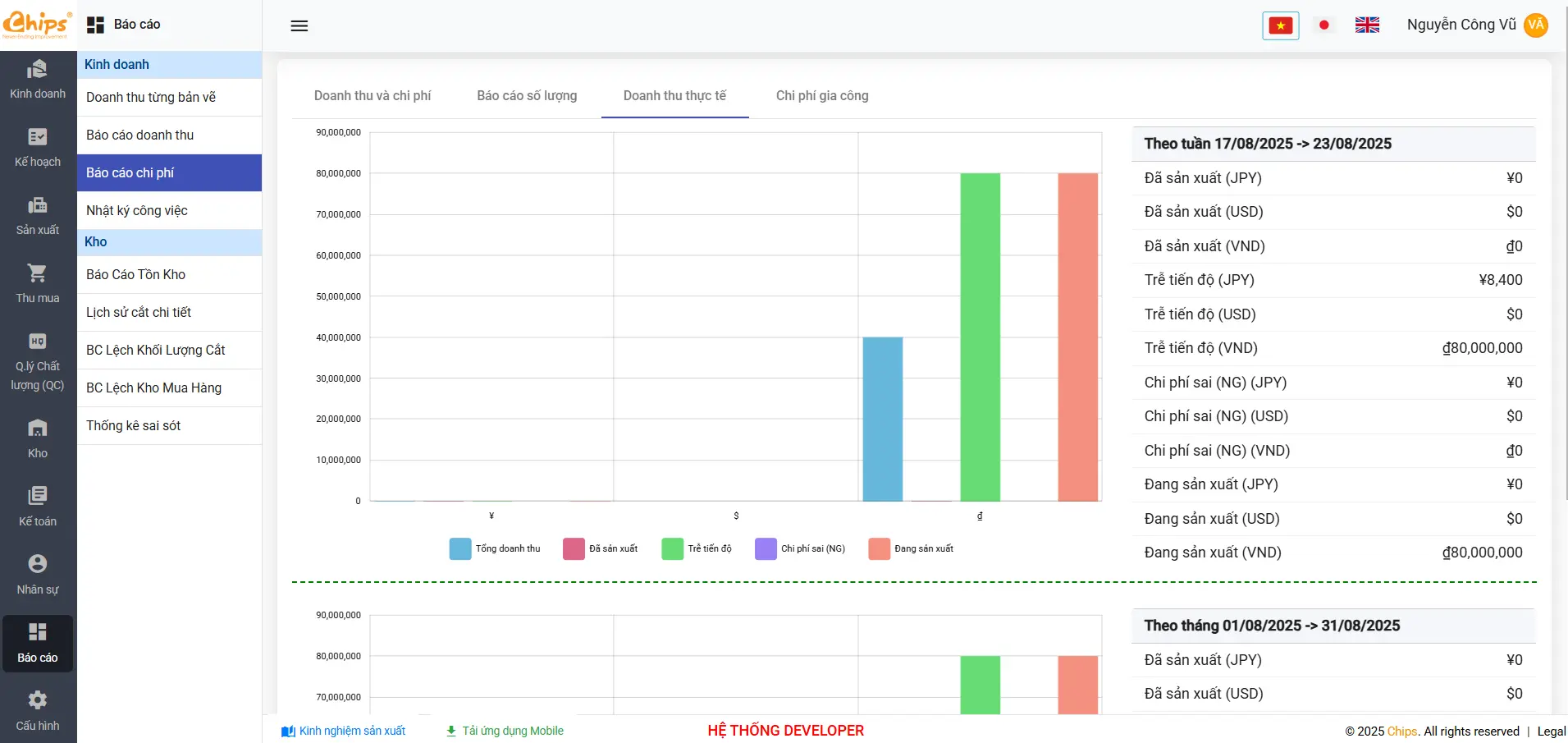1568x743 pixels.
Task: Click the Chi phí sai (NG) (VND) row label
Action: point(1217,451)
